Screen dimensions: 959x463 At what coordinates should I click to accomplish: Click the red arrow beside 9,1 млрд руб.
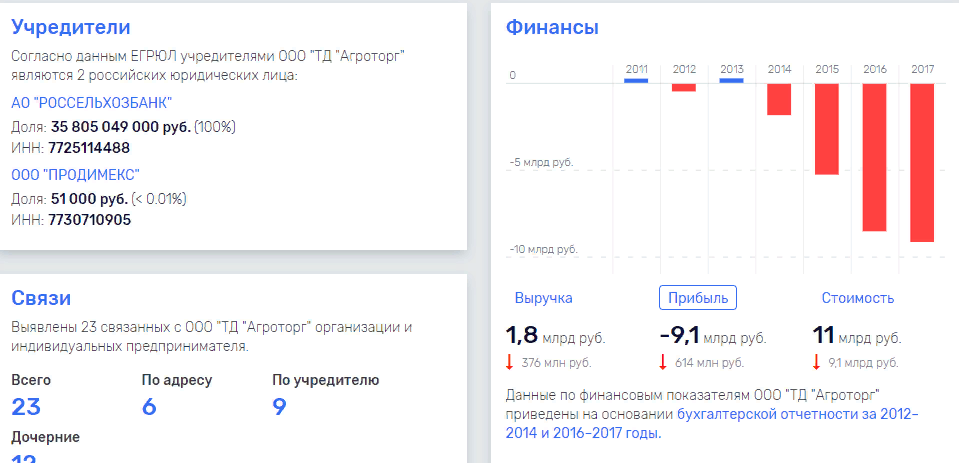coord(816,362)
